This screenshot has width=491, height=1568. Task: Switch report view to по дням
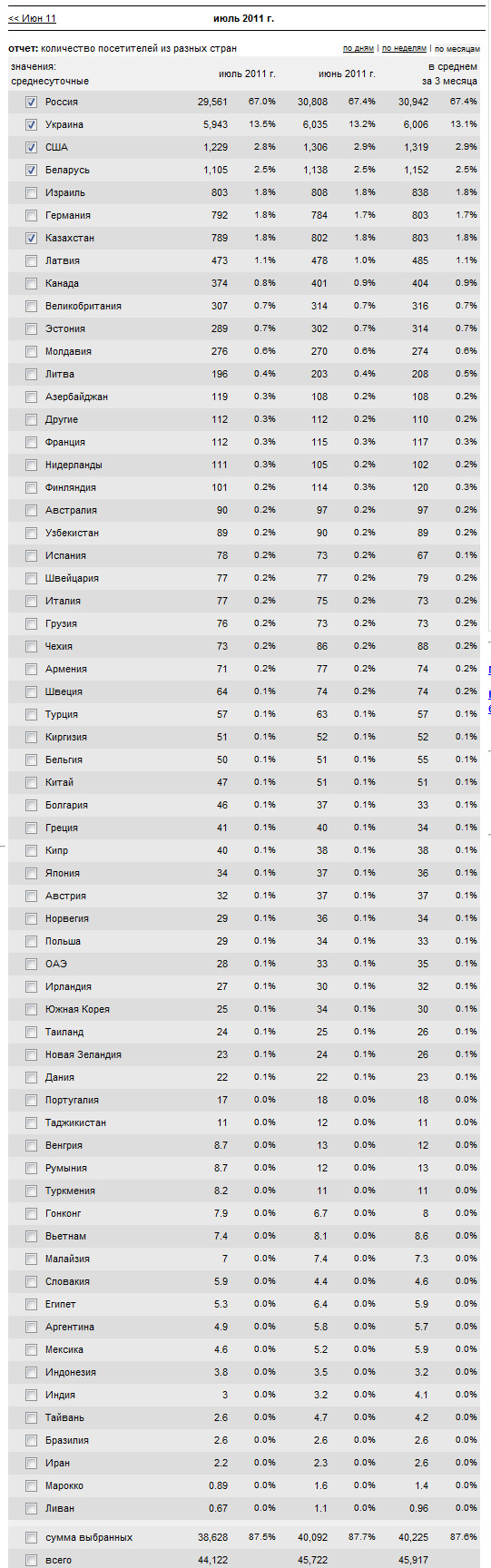[358, 48]
